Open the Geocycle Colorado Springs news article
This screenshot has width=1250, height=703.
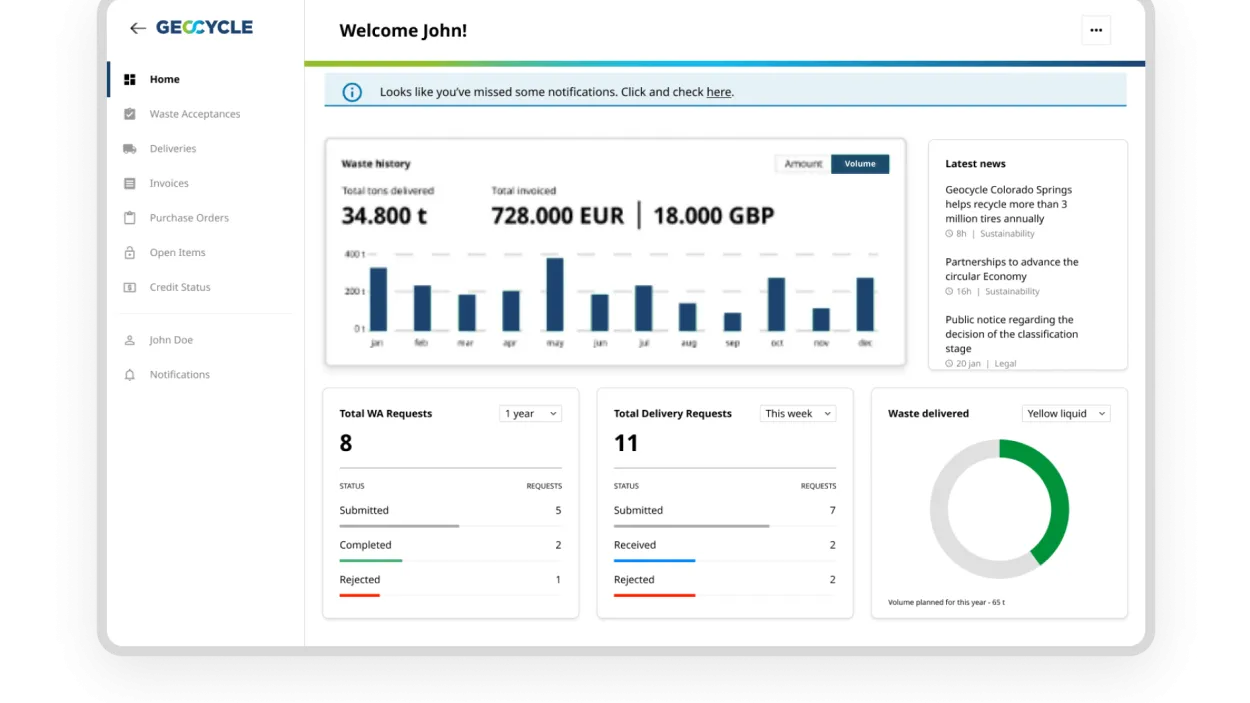1008,202
